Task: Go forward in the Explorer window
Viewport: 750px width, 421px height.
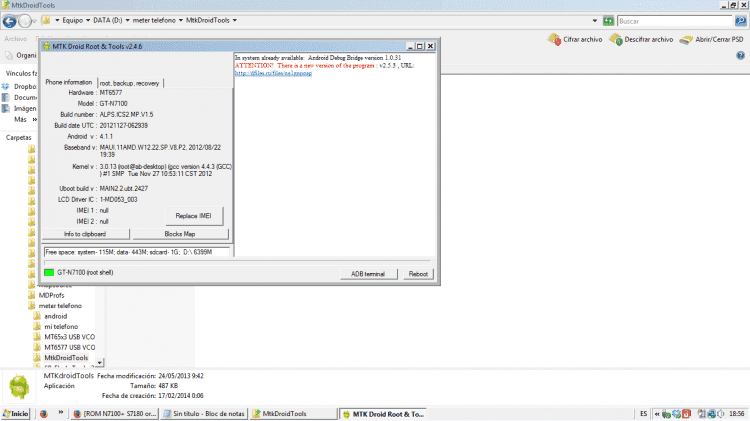Action: (x=25, y=21)
